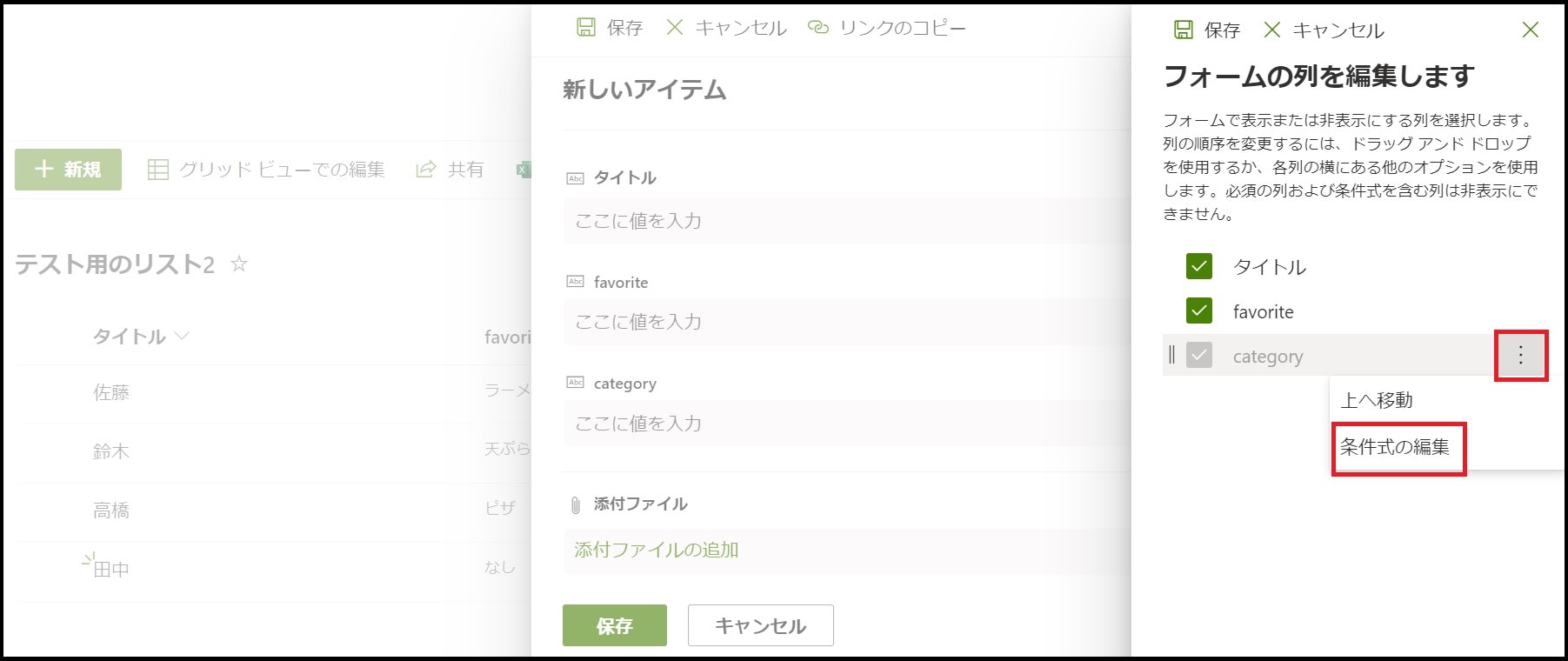Viewport: 1568px width, 661px height.
Task: Click the cancel X icon beside キャンセル in the column edit panel
Action: (x=1271, y=30)
